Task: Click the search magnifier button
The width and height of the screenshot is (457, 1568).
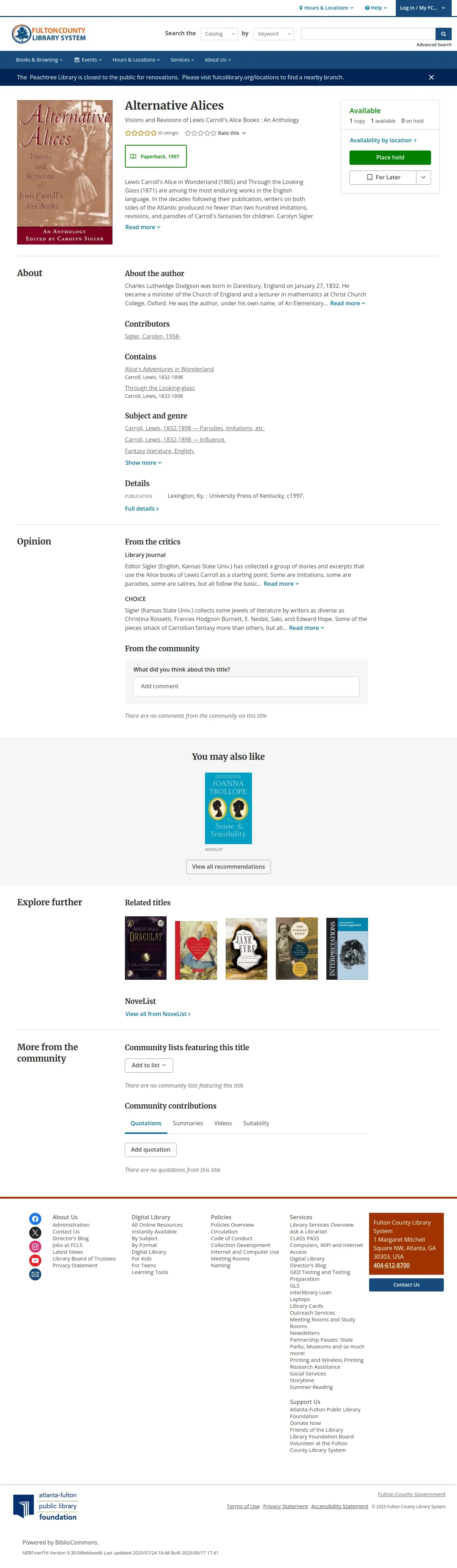Action: [443, 33]
